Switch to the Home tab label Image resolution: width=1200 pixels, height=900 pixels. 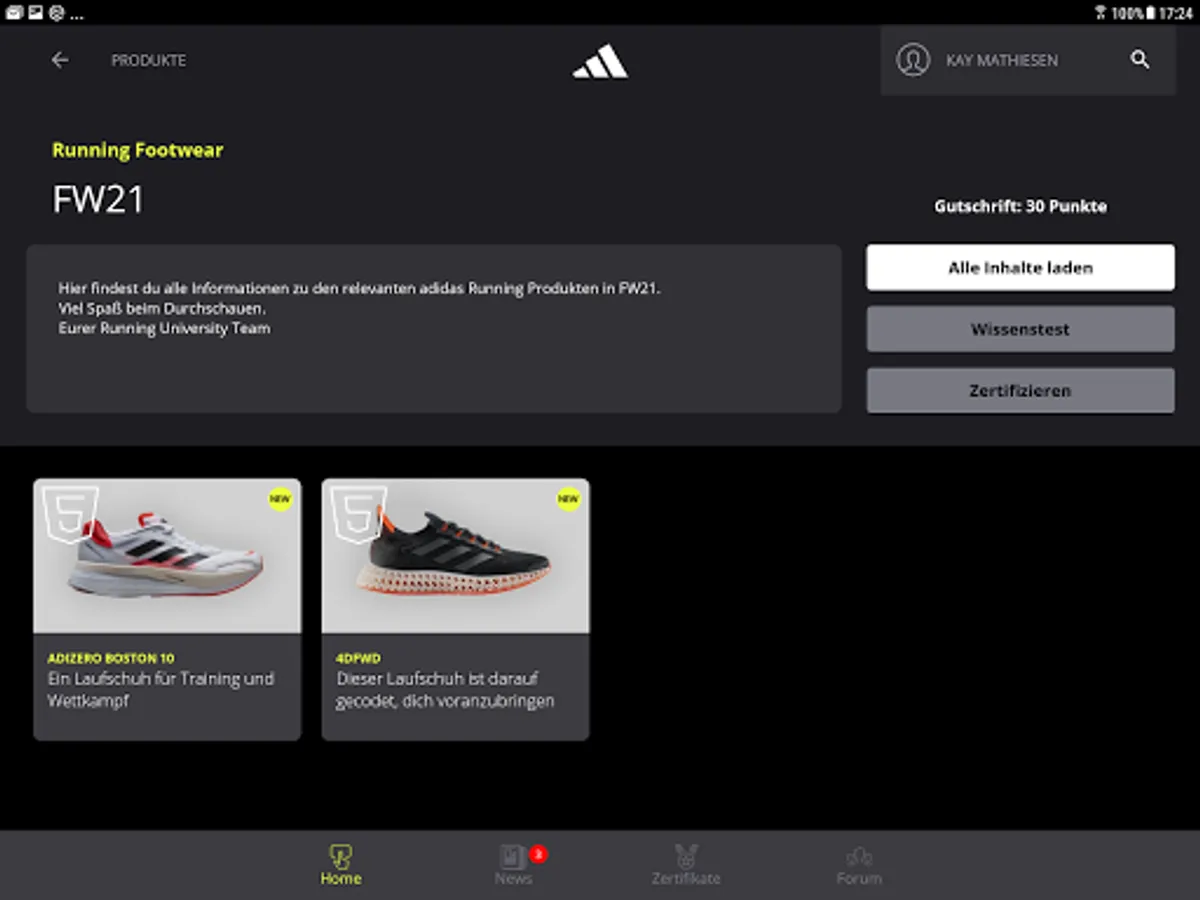(341, 879)
